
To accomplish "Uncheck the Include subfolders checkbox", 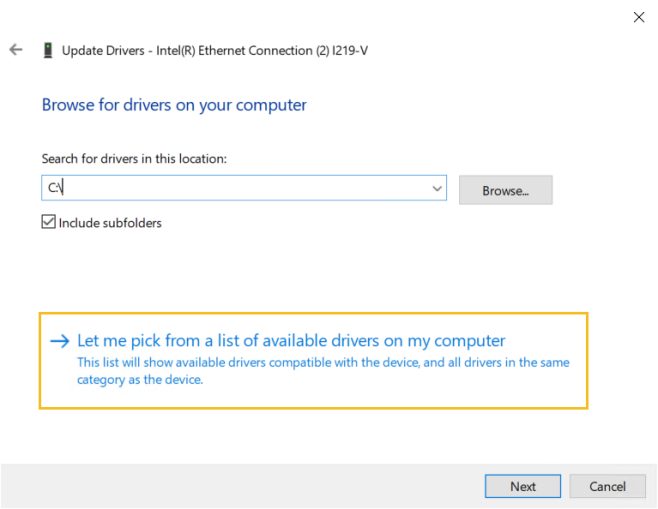I will tap(48, 223).
